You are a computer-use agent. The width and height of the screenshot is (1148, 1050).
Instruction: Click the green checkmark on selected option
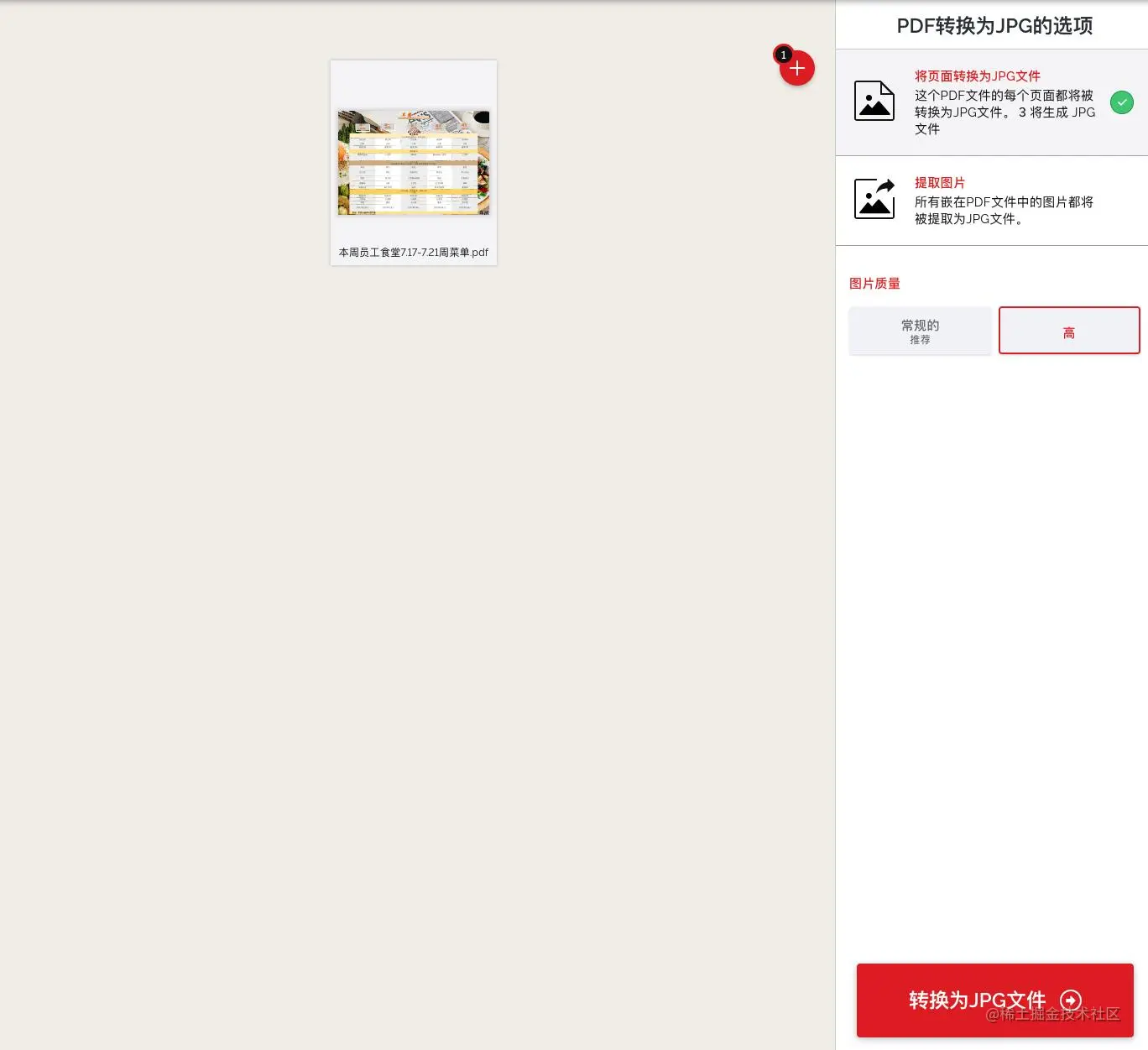pos(1122,102)
